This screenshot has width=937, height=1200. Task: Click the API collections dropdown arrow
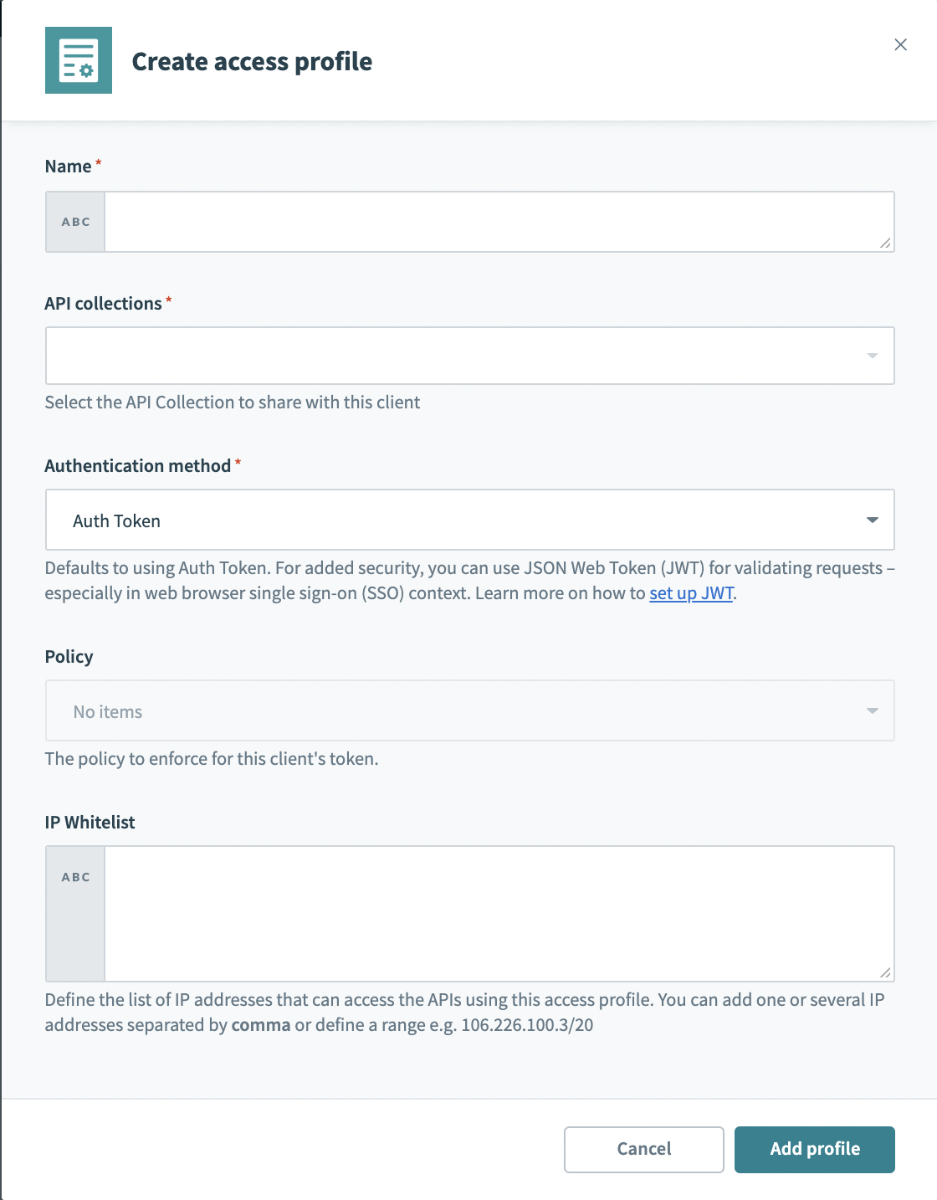[872, 356]
